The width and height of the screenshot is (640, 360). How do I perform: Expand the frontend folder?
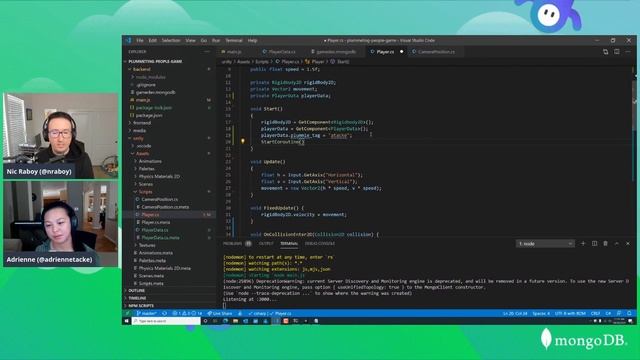(142, 123)
